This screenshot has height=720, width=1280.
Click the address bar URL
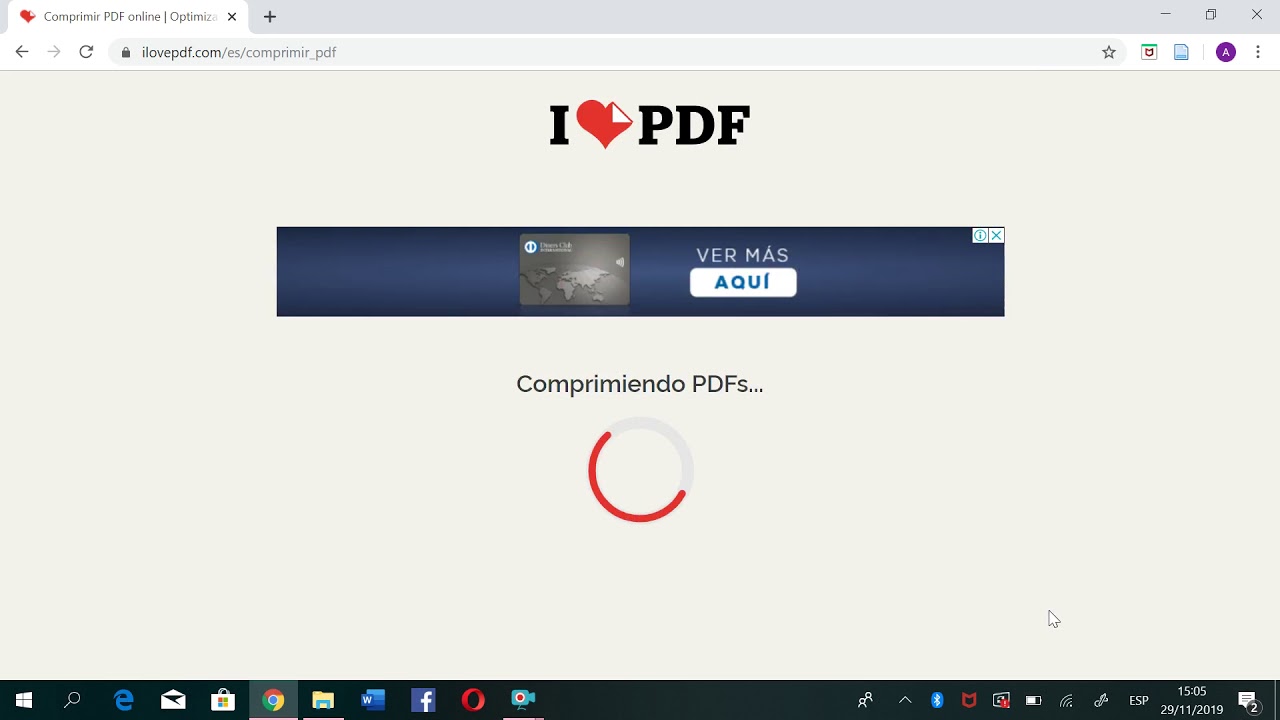[239, 52]
